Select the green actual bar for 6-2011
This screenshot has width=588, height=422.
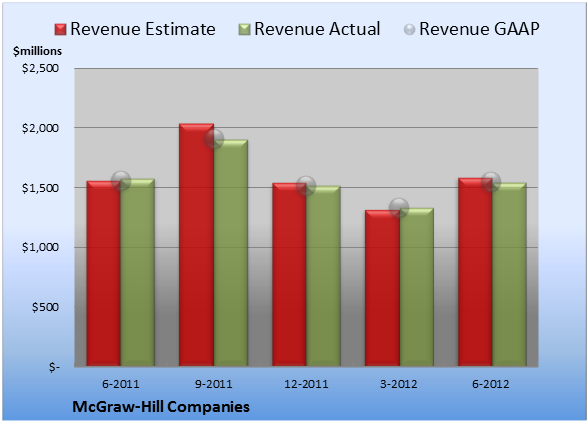coord(138,272)
